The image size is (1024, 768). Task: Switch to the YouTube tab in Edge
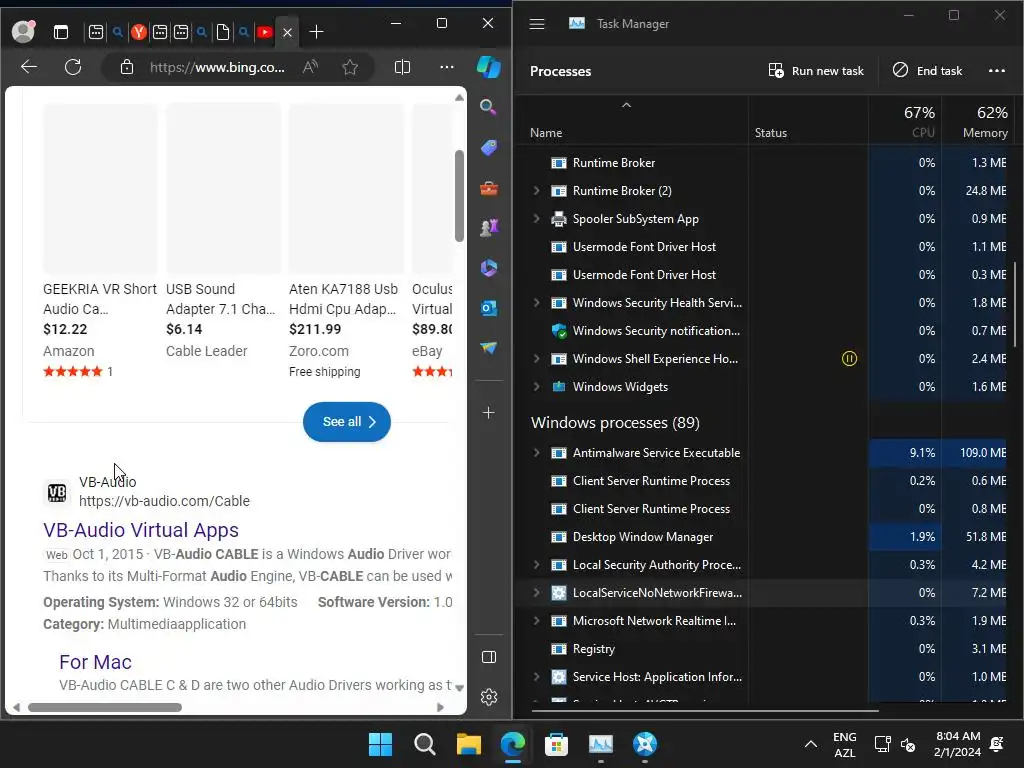tap(264, 31)
